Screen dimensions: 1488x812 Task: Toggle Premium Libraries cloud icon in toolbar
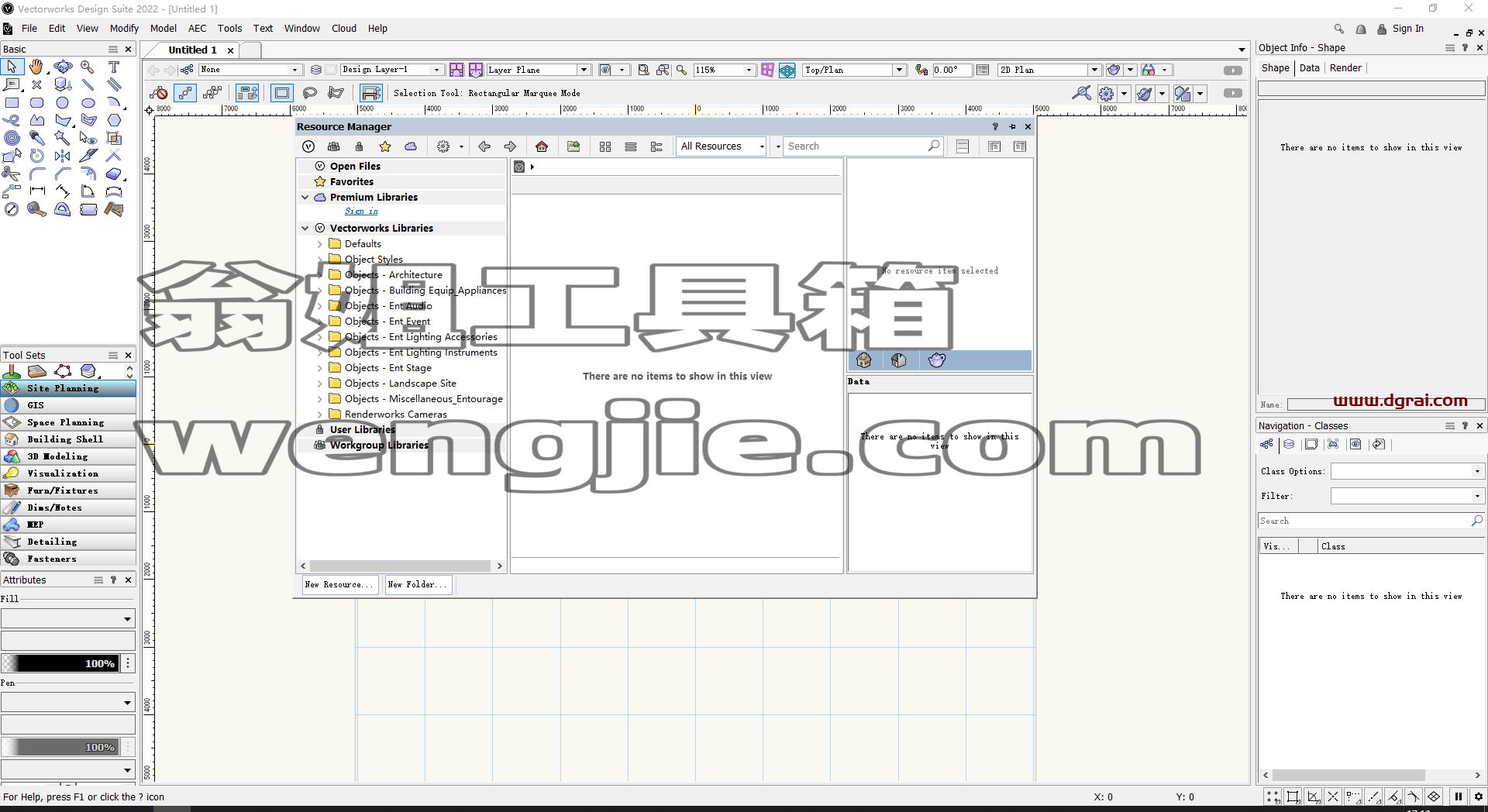pyautogui.click(x=411, y=146)
